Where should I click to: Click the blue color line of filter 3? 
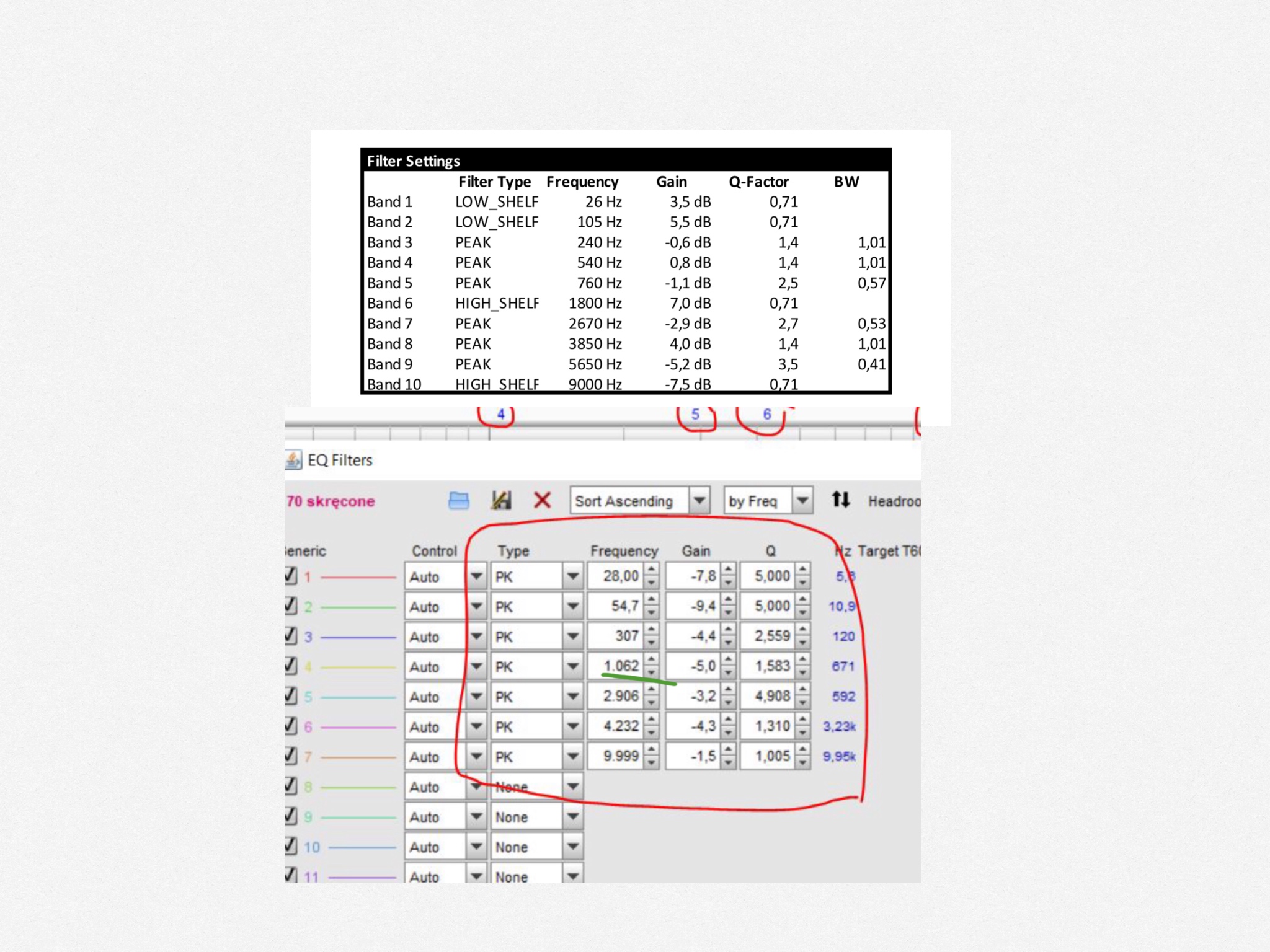(358, 637)
